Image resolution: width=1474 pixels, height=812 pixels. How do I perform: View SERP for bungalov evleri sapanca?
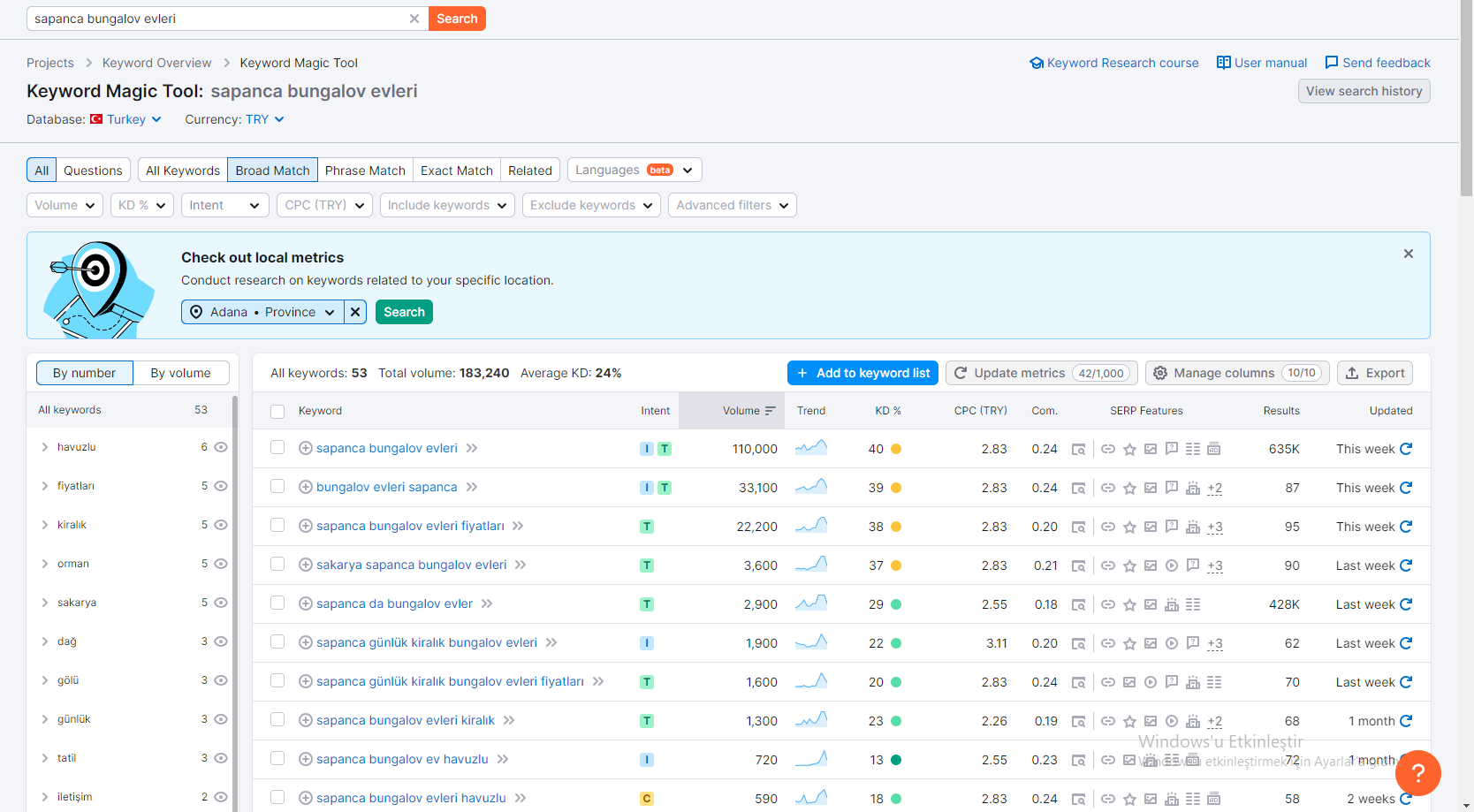(x=1078, y=488)
